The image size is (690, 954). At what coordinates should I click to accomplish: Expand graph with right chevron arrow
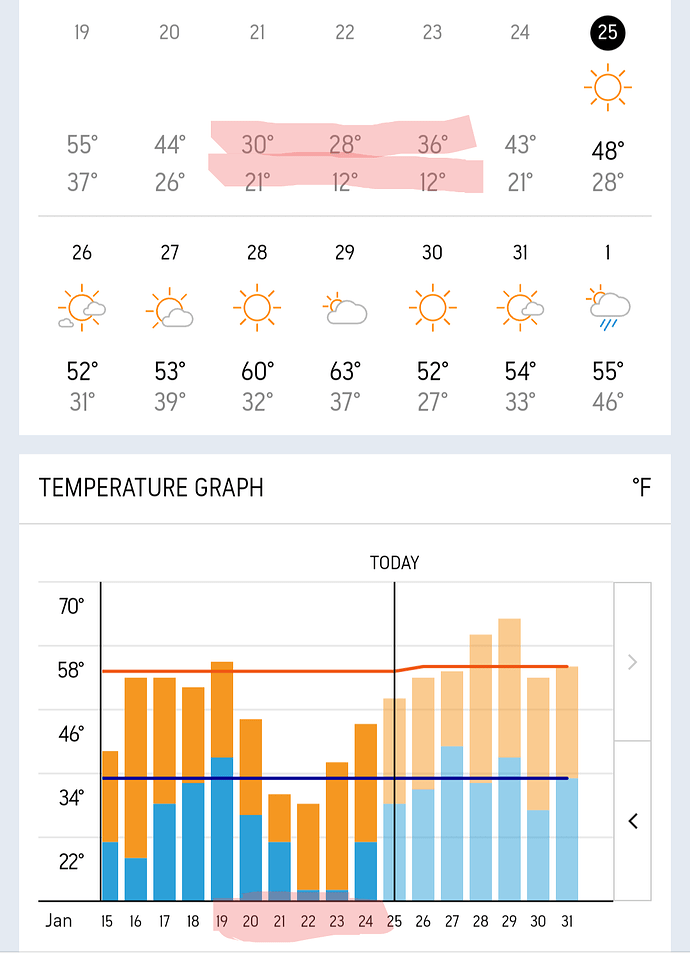tap(632, 661)
